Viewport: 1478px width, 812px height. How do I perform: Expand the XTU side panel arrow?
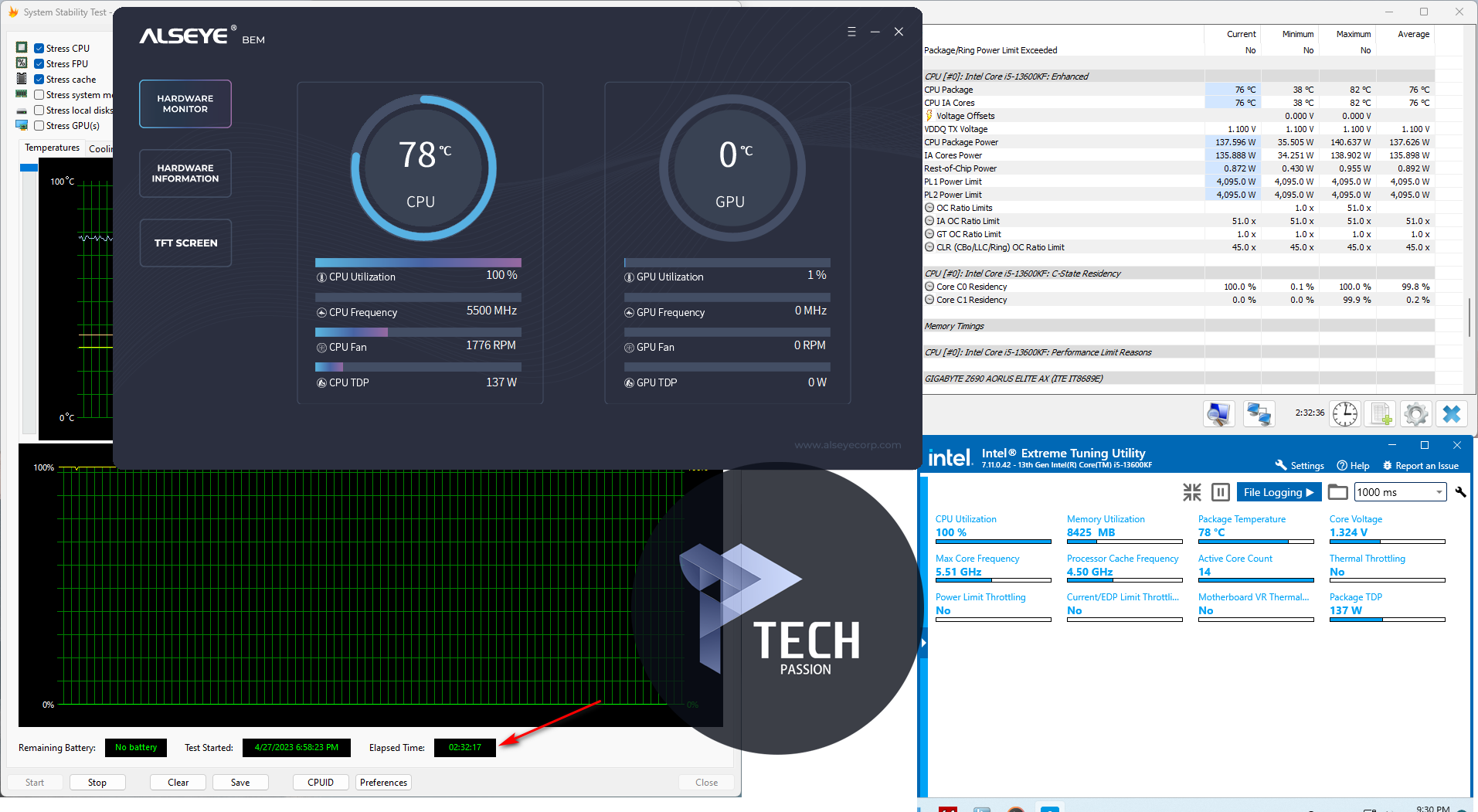923,642
